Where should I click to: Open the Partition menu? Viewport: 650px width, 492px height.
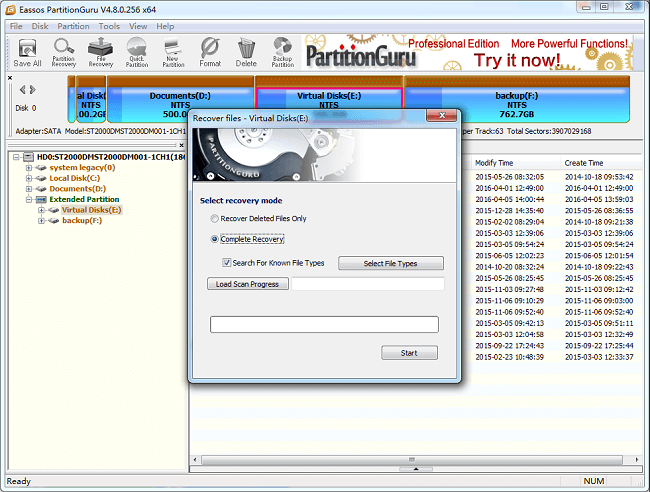point(73,26)
